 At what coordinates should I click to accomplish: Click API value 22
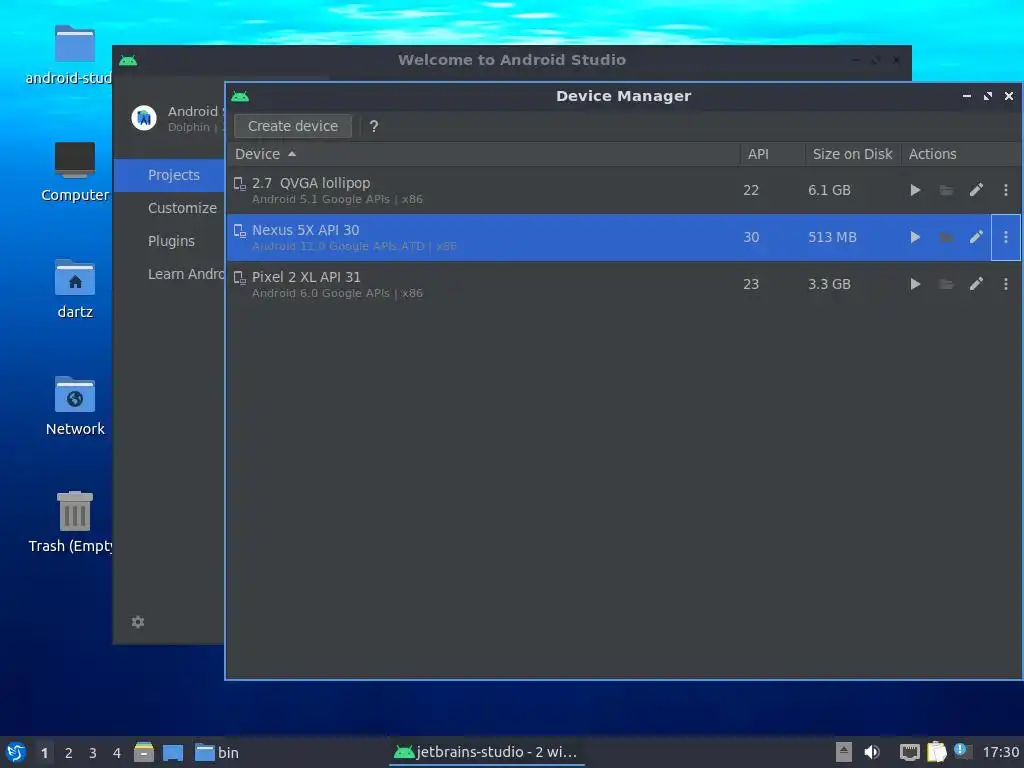click(751, 190)
